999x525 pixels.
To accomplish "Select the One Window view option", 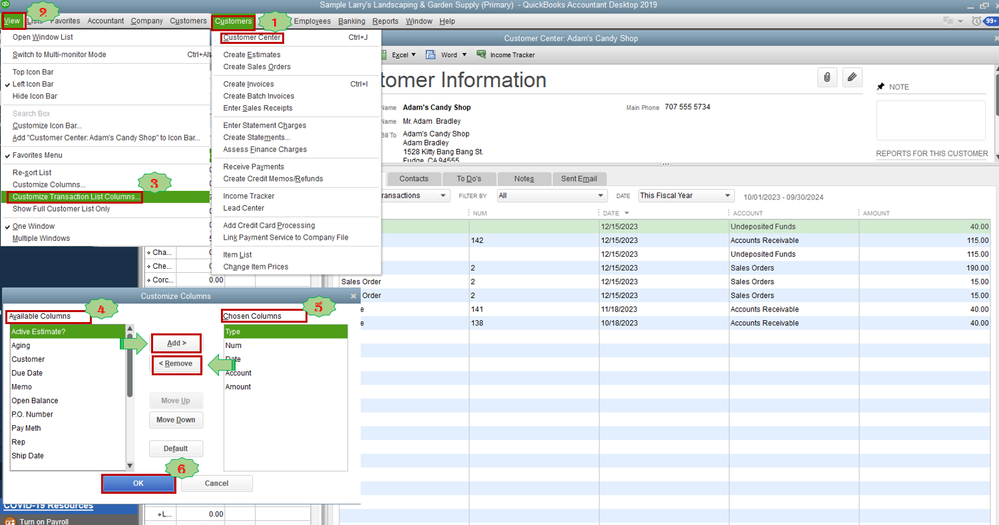I will tap(34, 226).
